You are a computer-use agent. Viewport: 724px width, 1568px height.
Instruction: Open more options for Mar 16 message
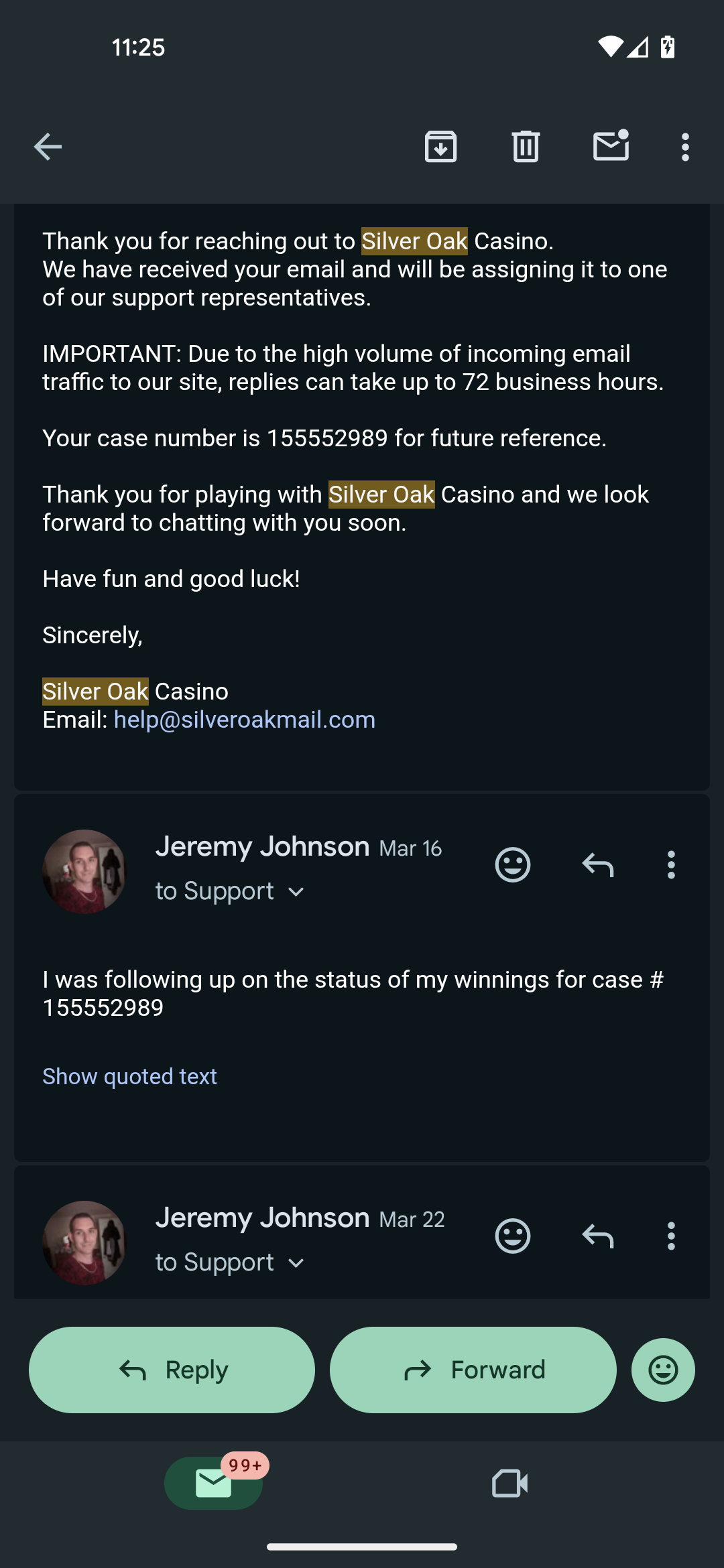click(x=671, y=864)
